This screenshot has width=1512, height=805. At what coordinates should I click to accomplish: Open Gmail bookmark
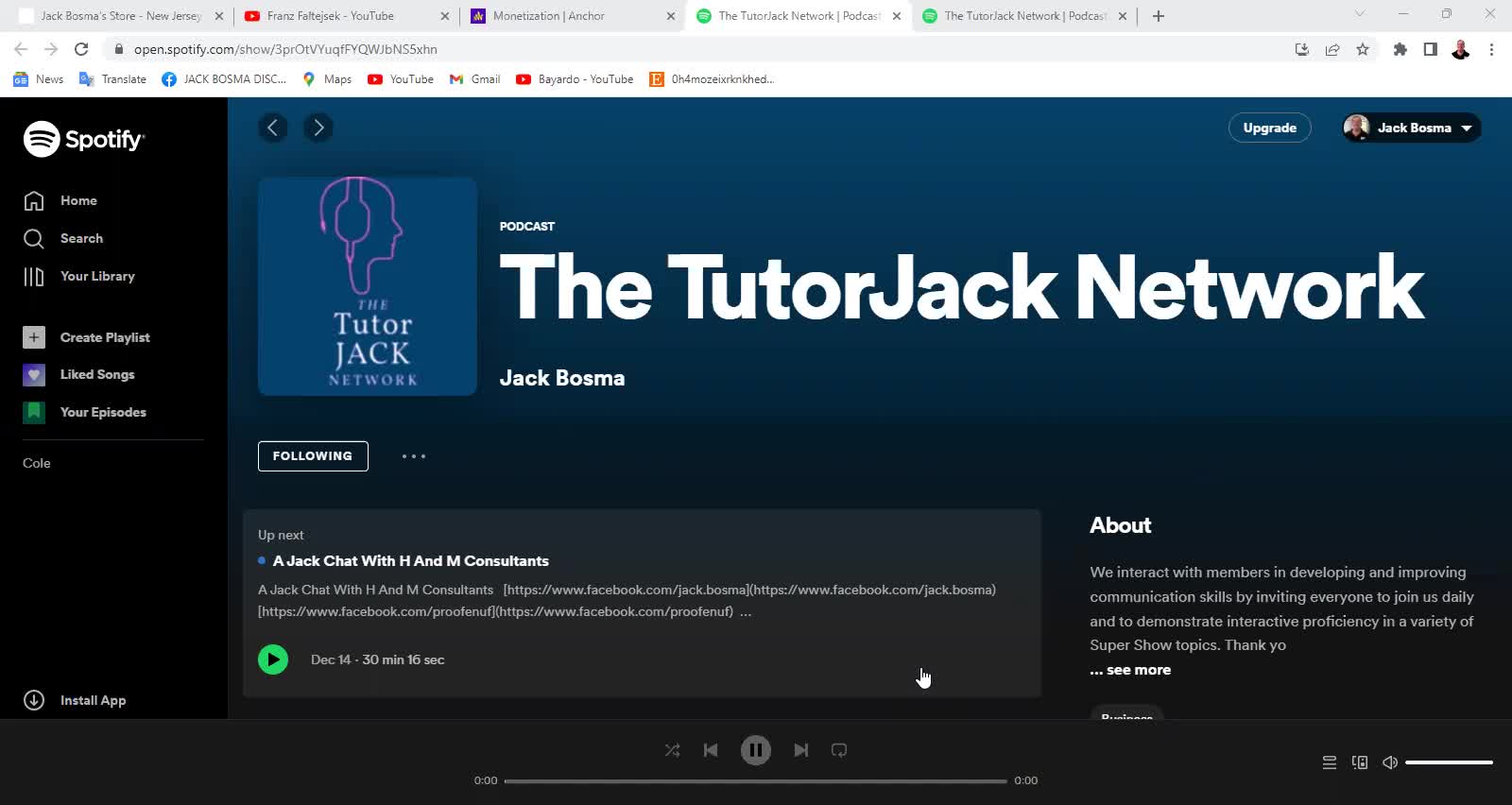pyautogui.click(x=474, y=79)
